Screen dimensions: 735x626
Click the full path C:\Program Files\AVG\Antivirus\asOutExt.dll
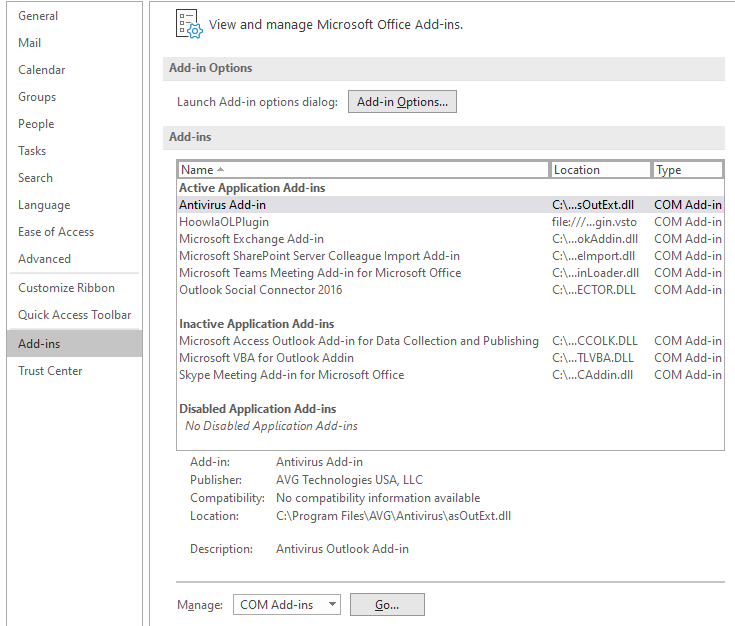click(393, 516)
